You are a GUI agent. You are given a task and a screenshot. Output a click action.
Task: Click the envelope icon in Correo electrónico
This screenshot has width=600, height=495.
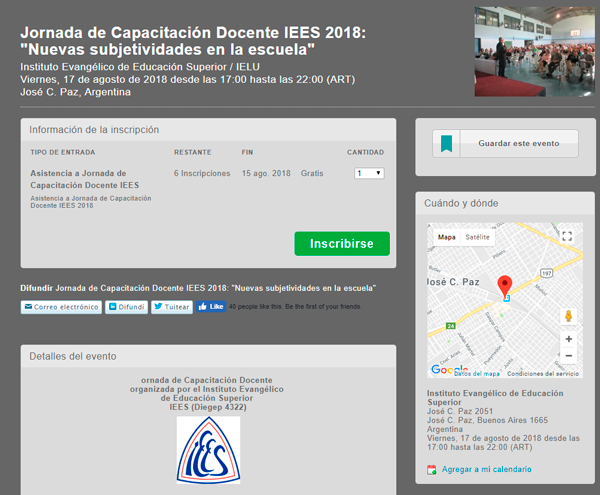[28, 306]
